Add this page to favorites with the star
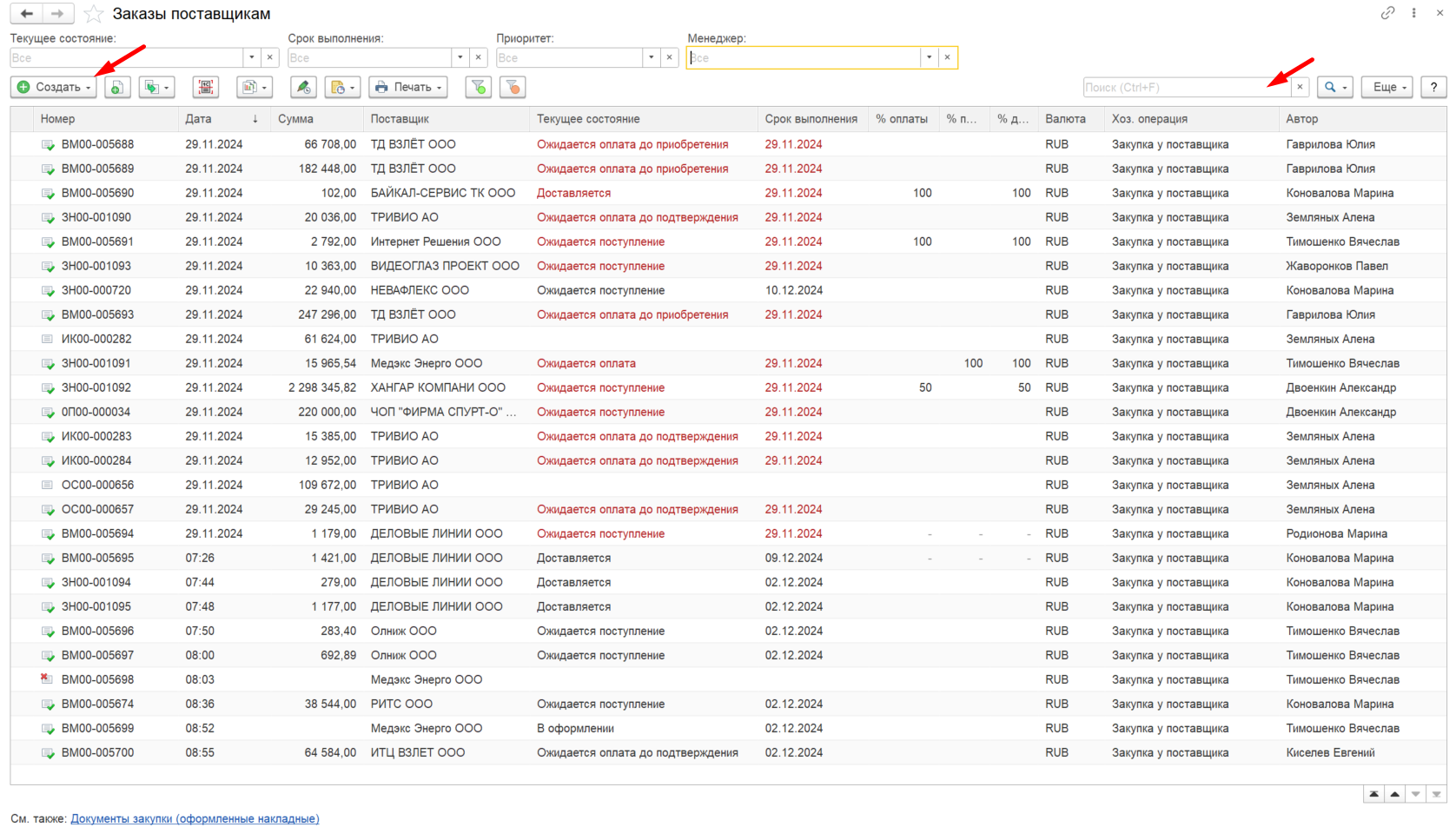1456x827 pixels. pyautogui.click(x=94, y=14)
